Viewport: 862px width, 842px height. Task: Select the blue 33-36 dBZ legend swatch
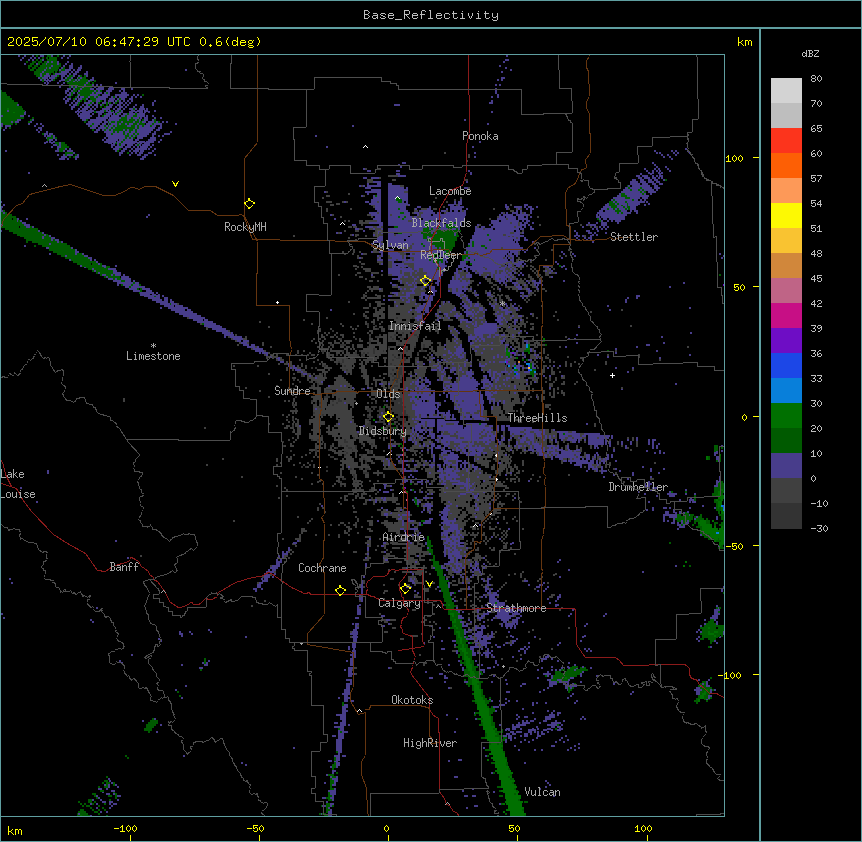tap(786, 365)
